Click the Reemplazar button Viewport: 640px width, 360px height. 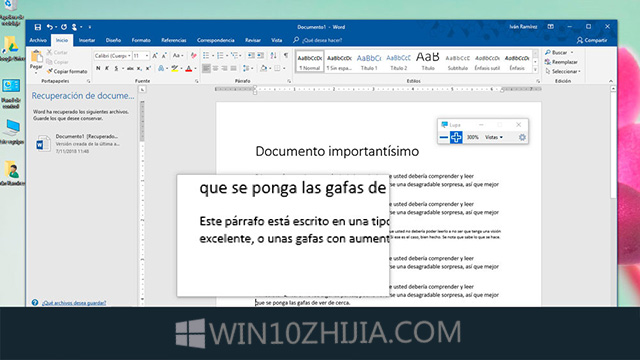562,62
